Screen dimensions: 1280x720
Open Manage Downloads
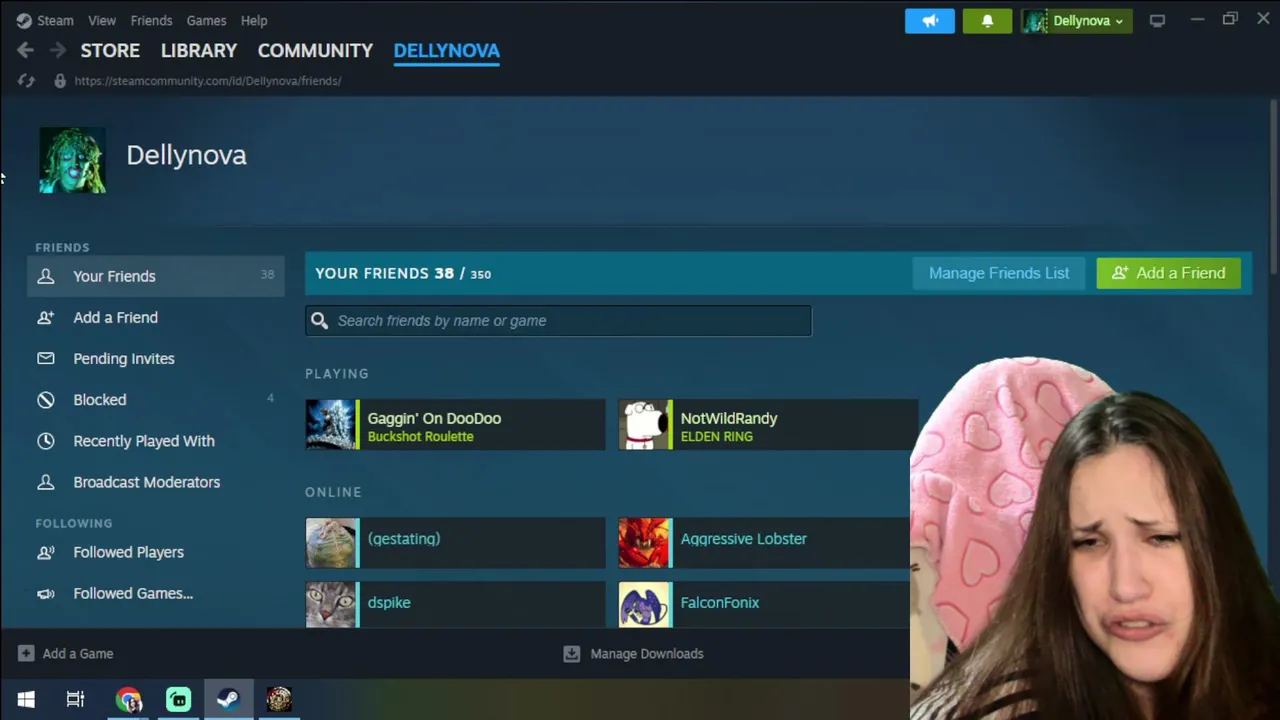[x=634, y=654]
